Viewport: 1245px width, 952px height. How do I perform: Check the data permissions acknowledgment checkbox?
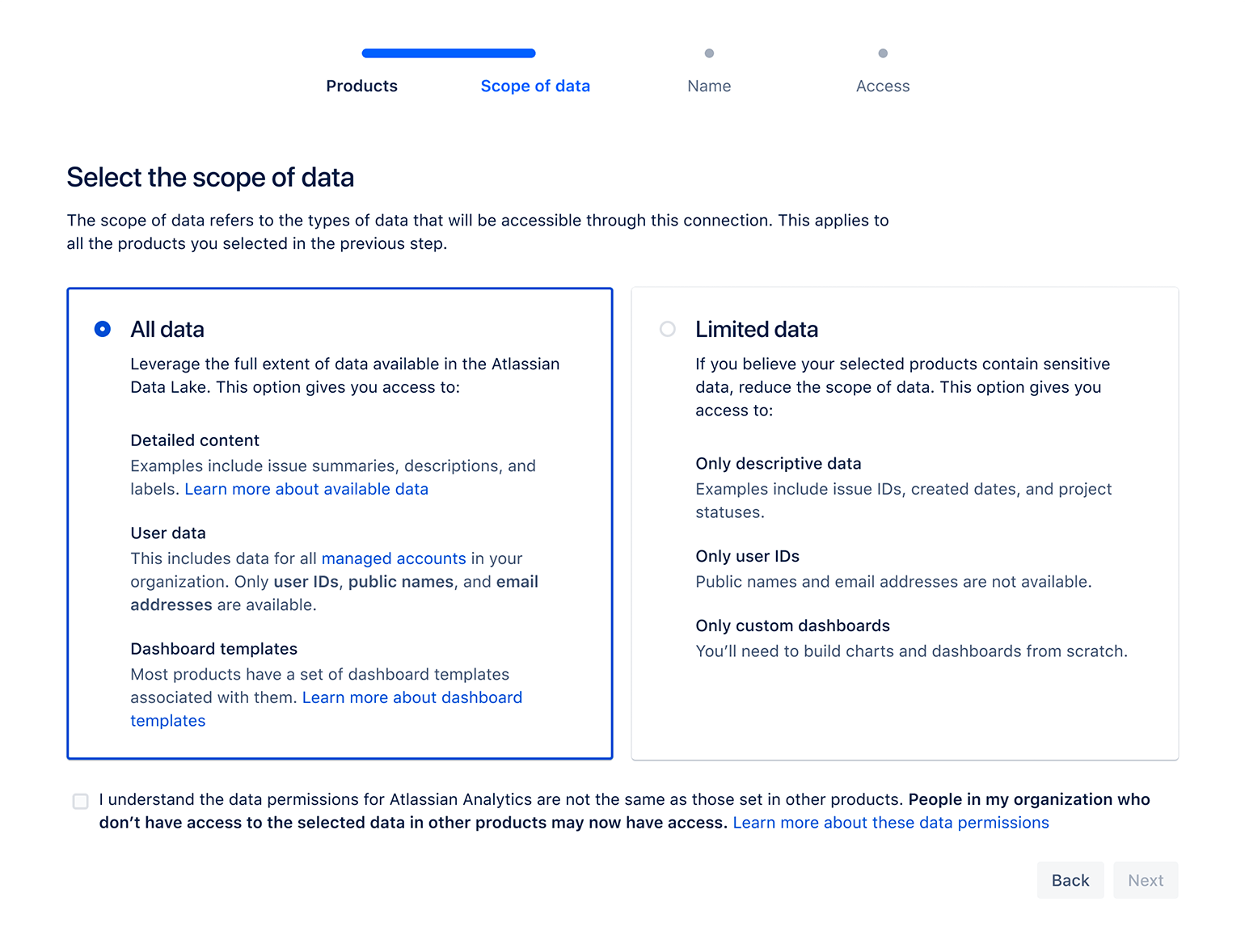click(x=79, y=801)
